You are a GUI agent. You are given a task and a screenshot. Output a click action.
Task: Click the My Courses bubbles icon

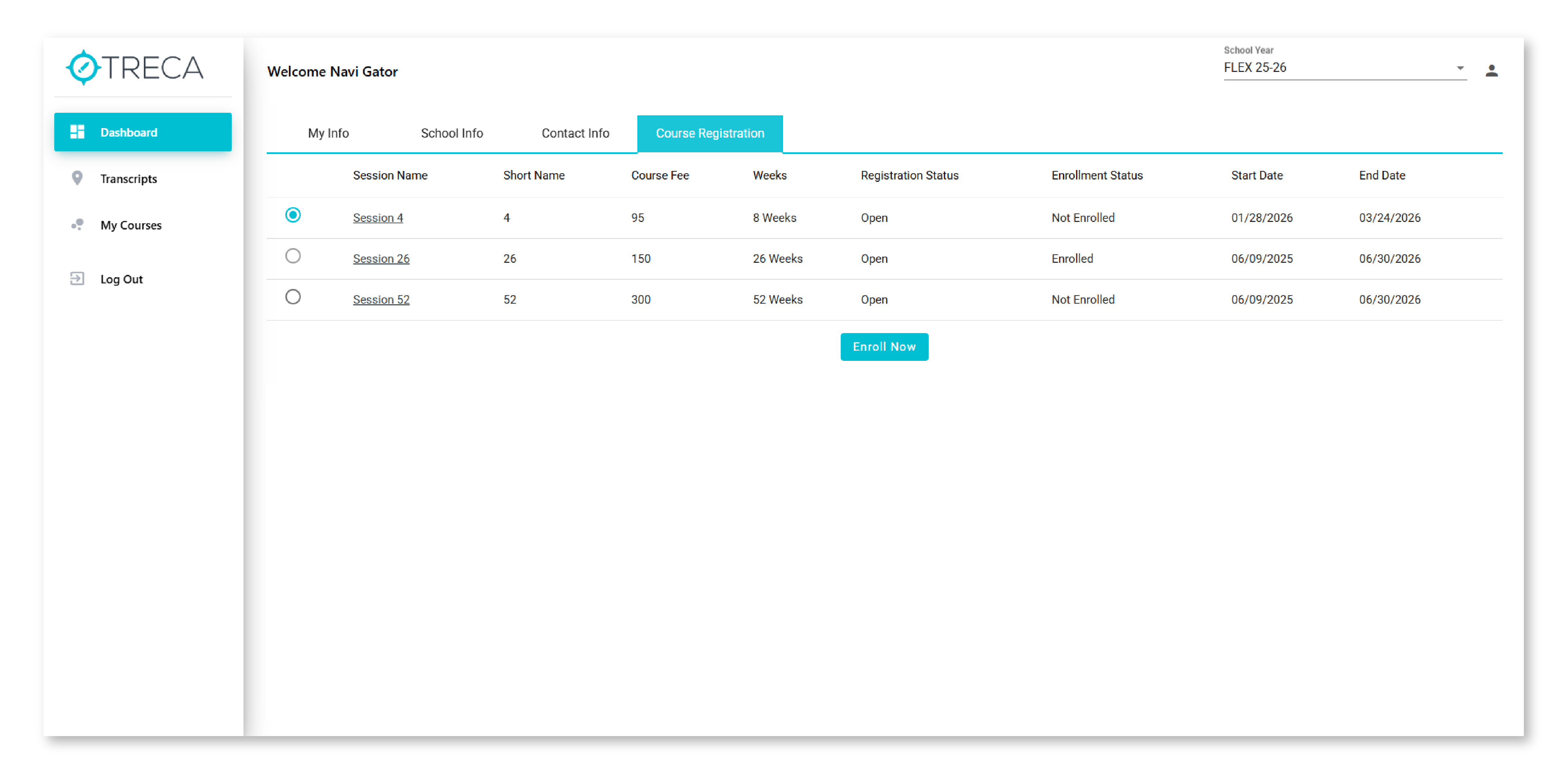point(77,225)
